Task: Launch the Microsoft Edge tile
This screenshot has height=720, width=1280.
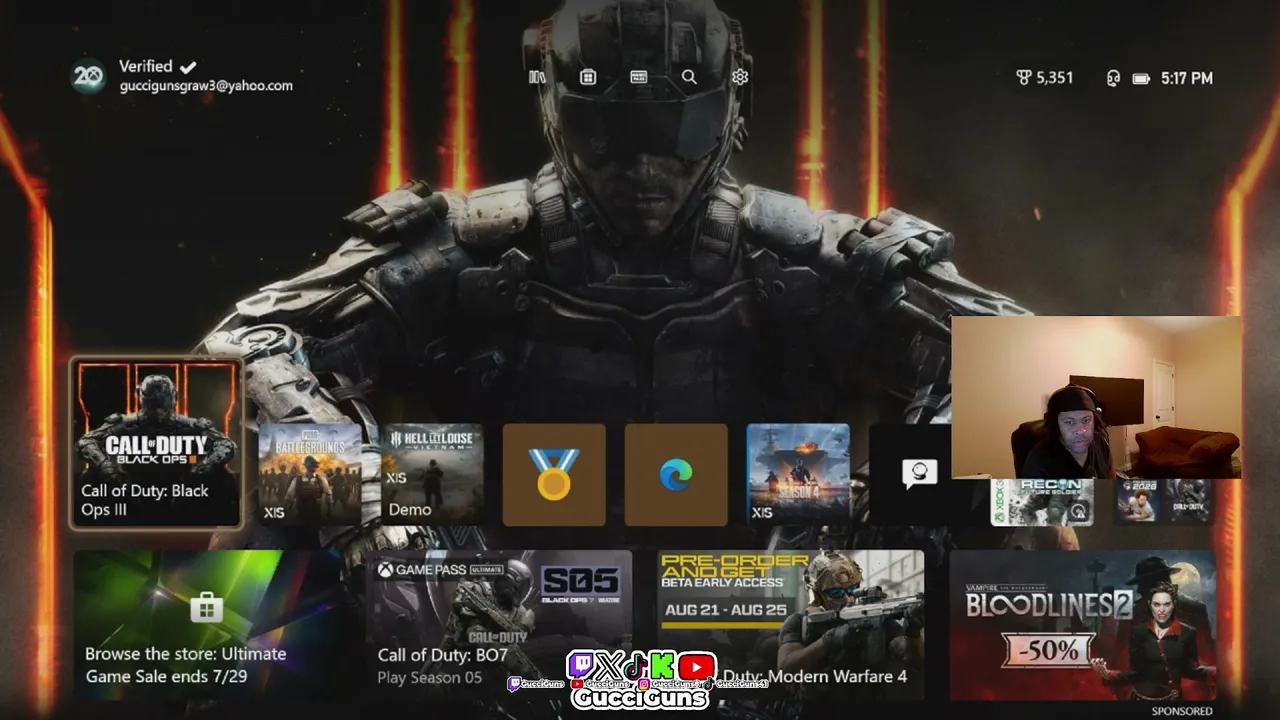Action: (676, 474)
